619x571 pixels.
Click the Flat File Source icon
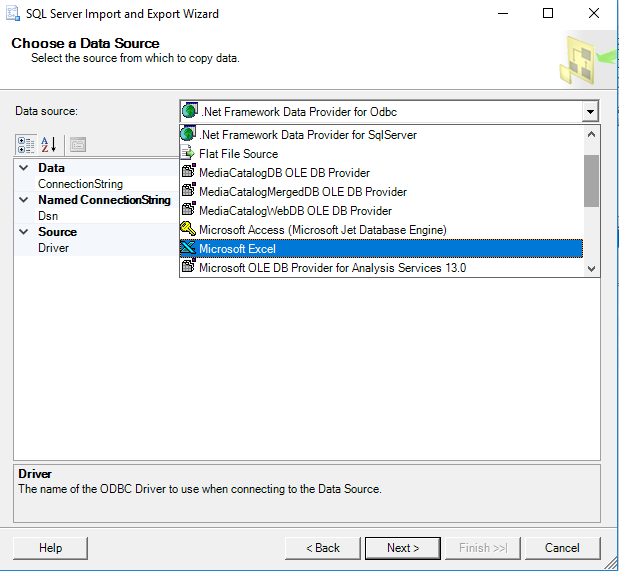point(188,153)
